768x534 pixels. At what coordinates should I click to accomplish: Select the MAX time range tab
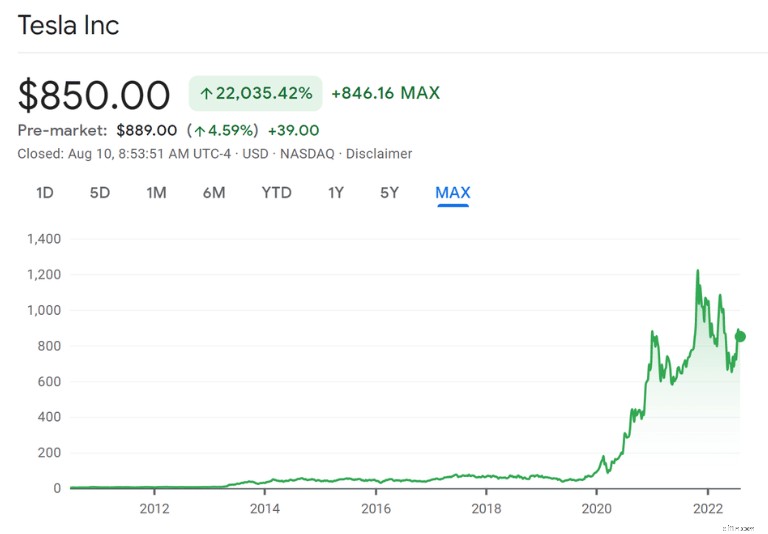coord(453,193)
